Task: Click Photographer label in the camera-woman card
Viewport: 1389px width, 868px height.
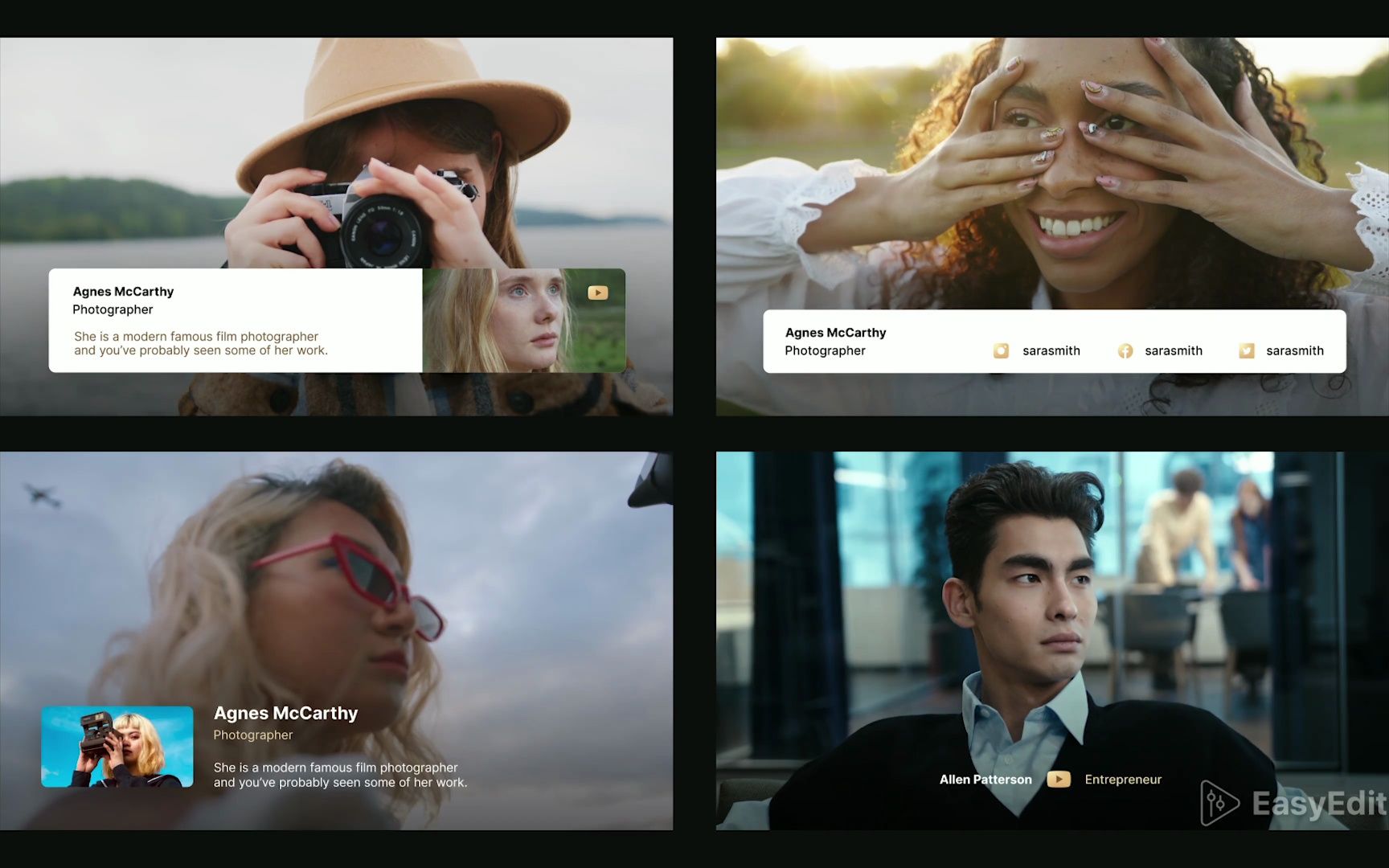Action: pyautogui.click(x=113, y=309)
